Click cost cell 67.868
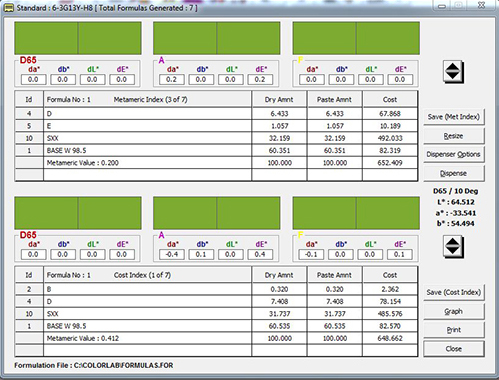 point(390,114)
